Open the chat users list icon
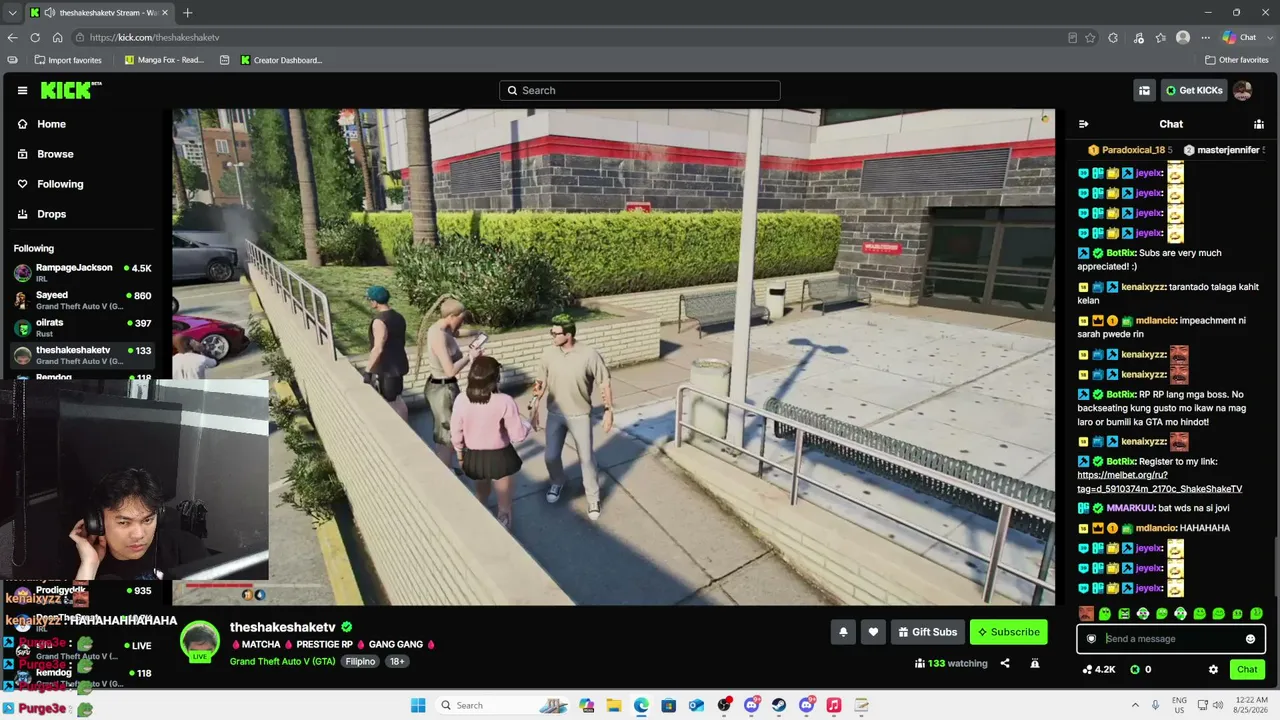Screen dimensions: 1280x720 tap(1259, 124)
